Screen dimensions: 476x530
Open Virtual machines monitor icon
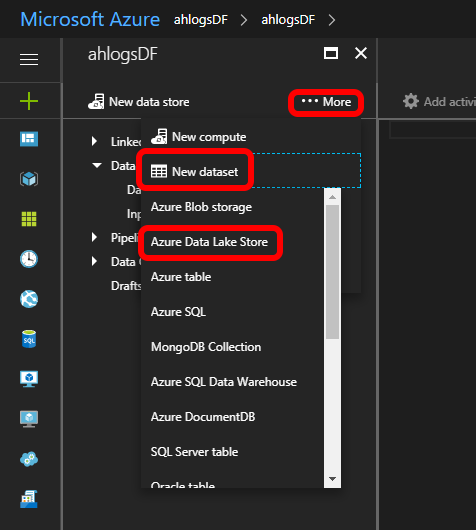pos(29,379)
